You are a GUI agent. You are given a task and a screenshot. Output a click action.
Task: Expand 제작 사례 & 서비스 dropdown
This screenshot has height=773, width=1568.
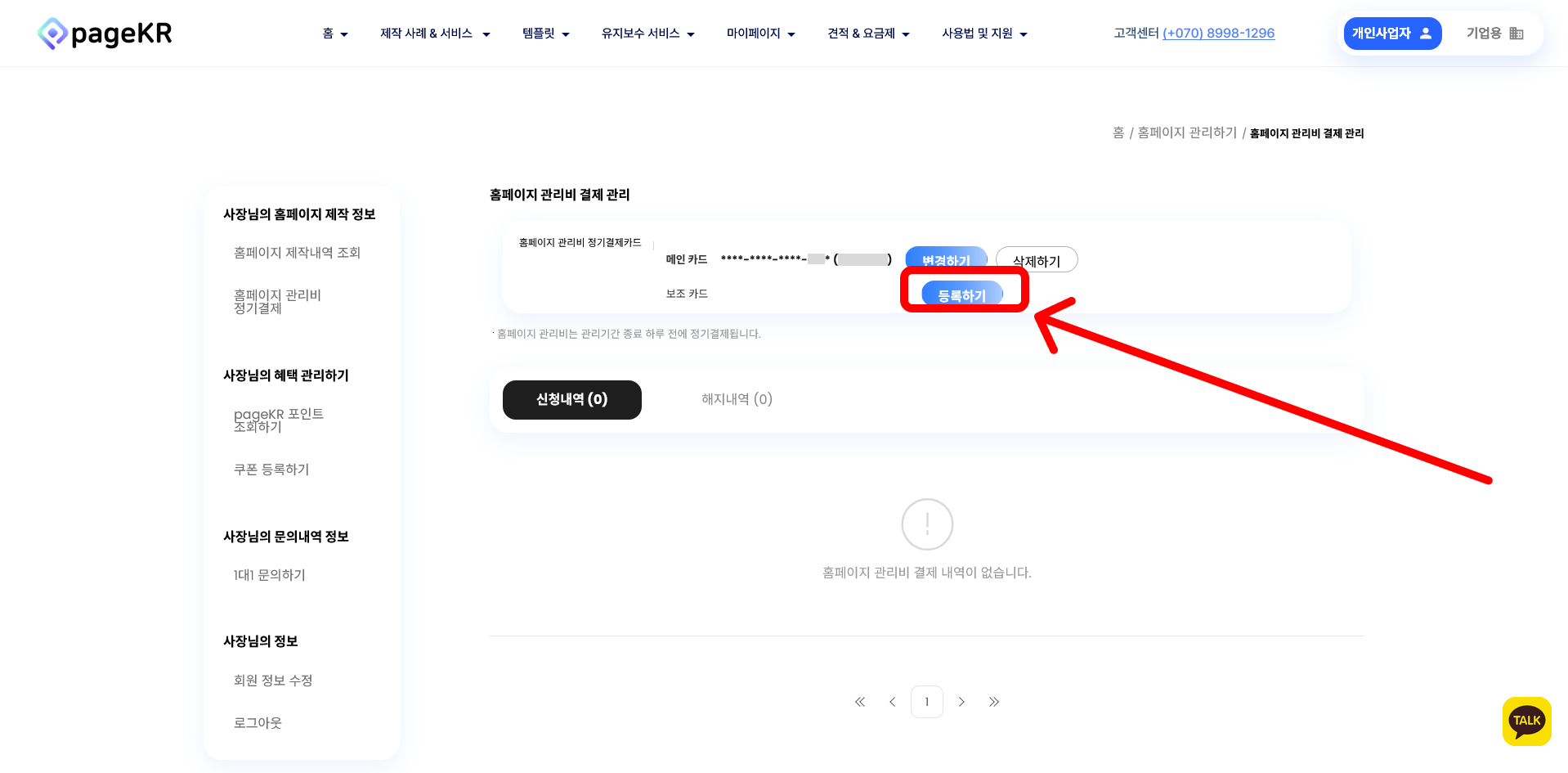(x=435, y=34)
